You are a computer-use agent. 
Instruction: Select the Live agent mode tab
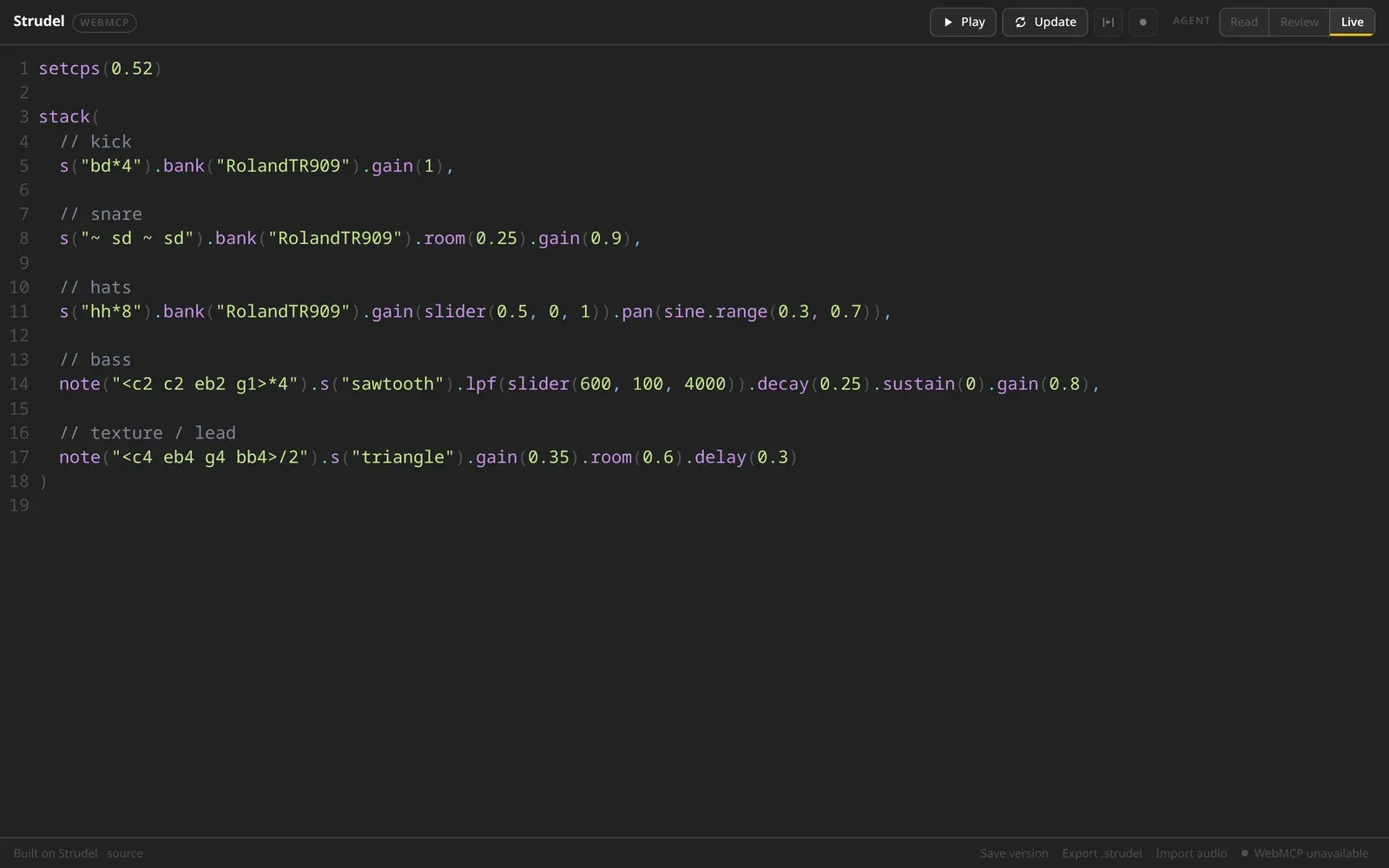[1352, 22]
